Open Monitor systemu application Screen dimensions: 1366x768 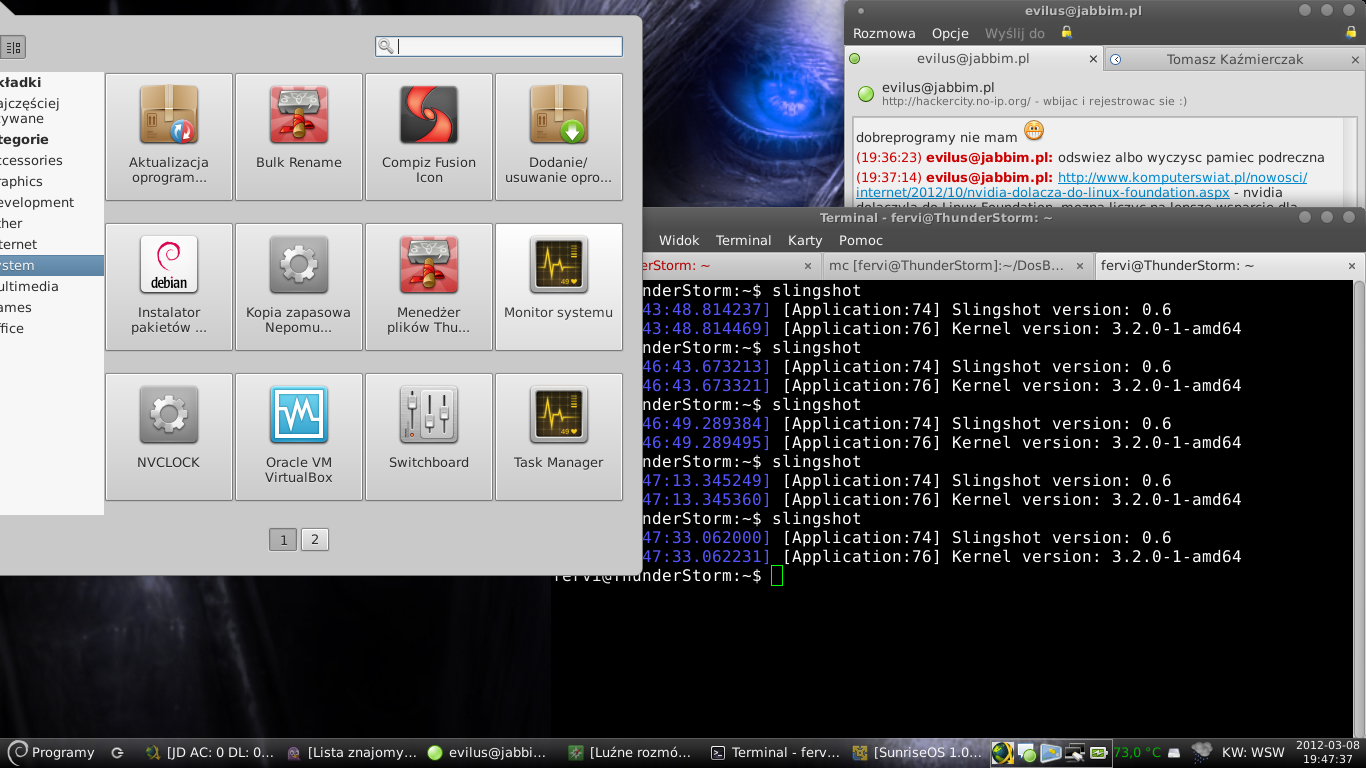558,286
